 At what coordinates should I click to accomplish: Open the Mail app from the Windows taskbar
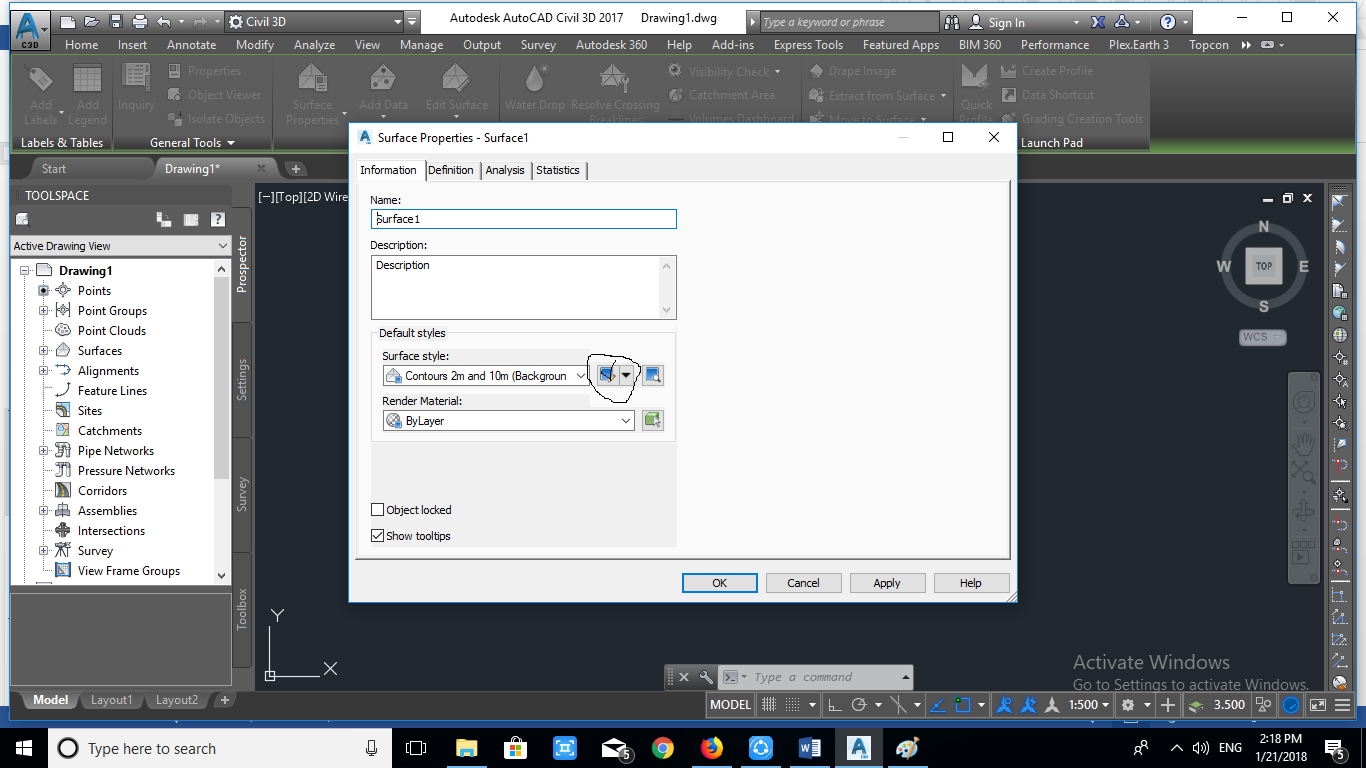coord(615,748)
